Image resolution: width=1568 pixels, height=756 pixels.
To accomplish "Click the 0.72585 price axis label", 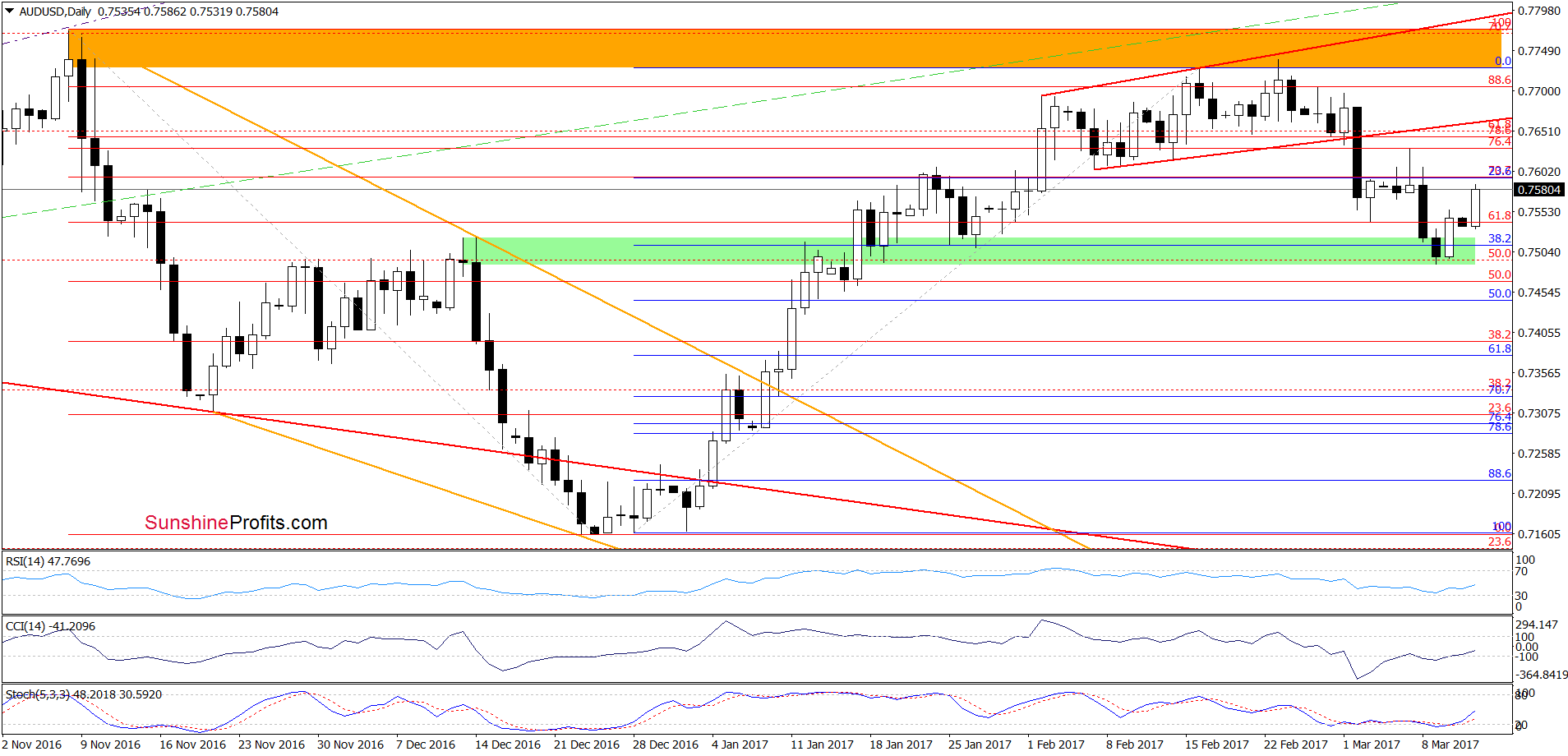I will click(x=1538, y=454).
